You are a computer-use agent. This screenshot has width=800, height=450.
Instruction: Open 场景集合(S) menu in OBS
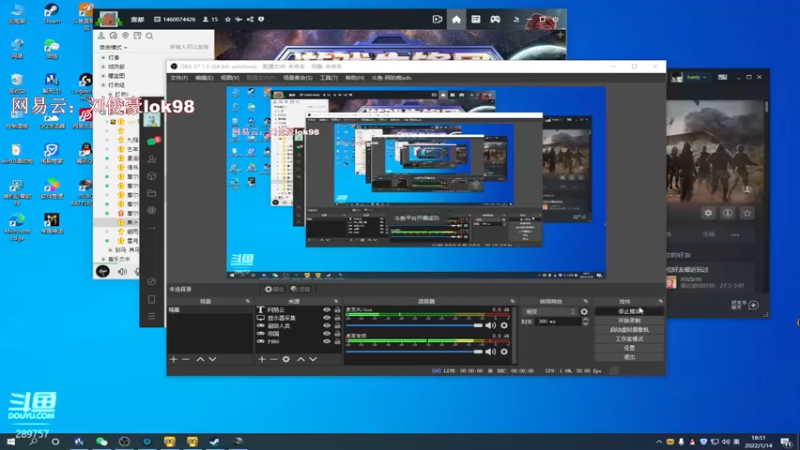[x=298, y=78]
